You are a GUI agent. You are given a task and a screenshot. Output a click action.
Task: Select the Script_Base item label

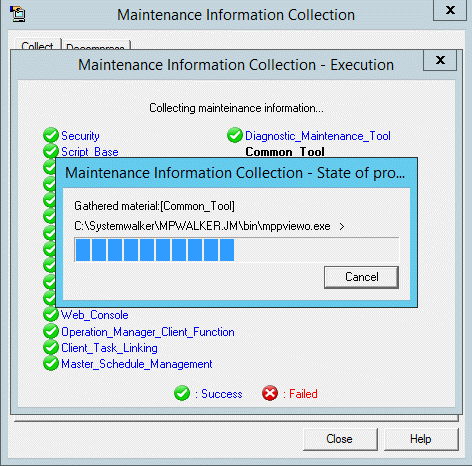point(90,152)
